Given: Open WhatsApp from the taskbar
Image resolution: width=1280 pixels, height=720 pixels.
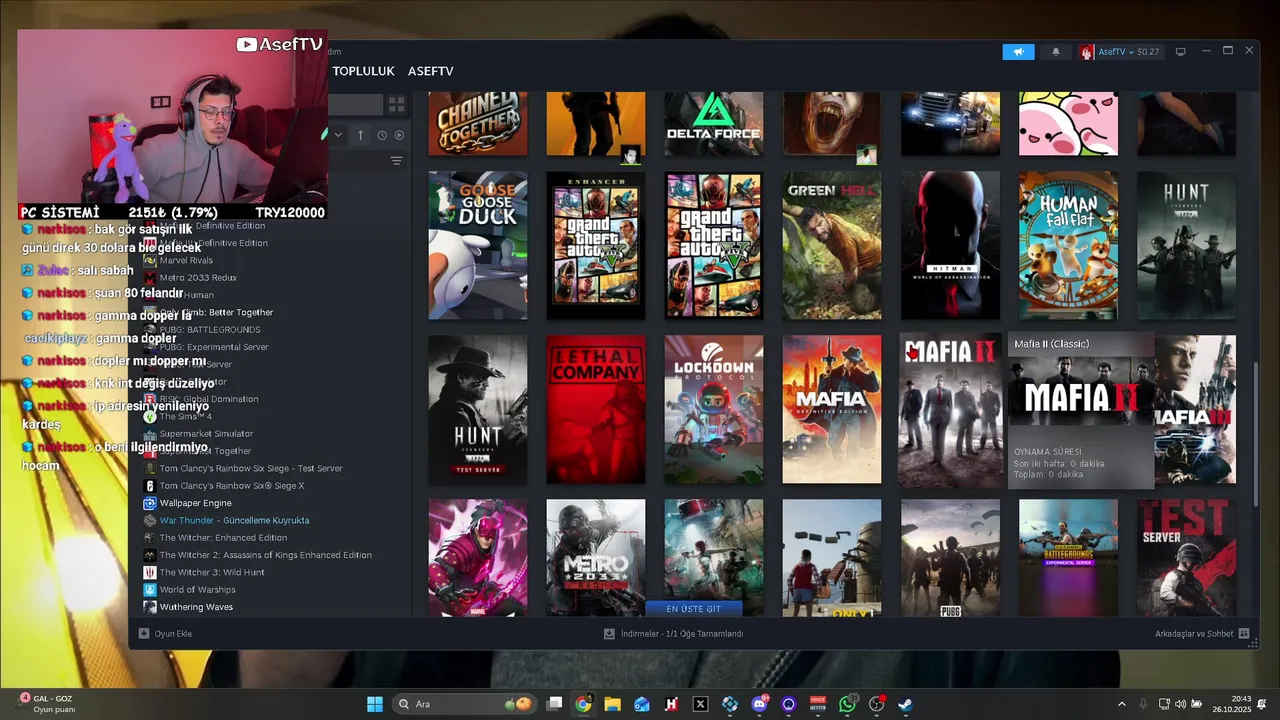Looking at the screenshot, I should pyautogui.click(x=847, y=704).
